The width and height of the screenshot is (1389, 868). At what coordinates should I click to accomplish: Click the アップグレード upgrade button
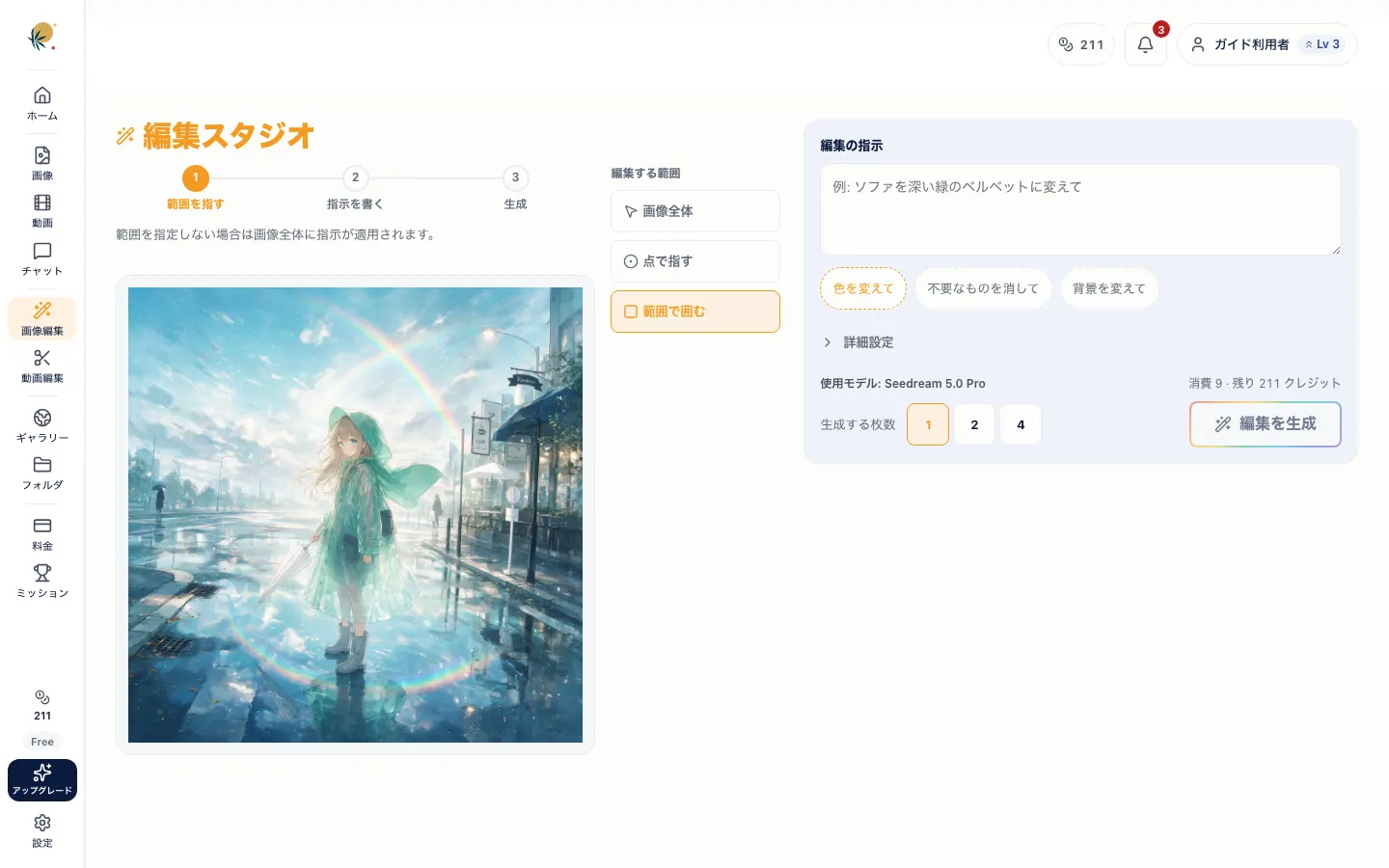[42, 780]
